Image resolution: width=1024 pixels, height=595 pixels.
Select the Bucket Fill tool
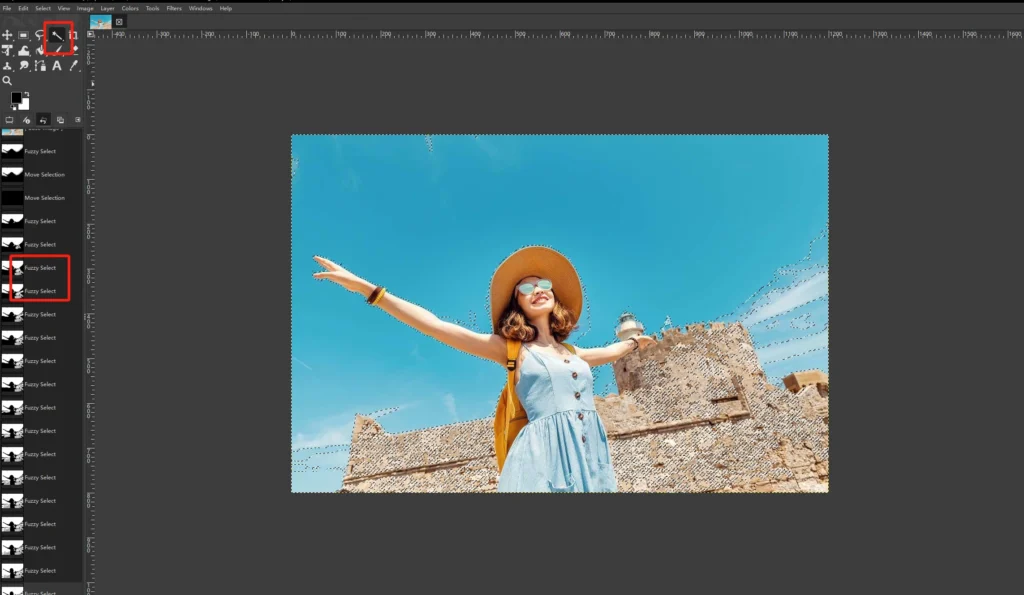tap(40, 50)
